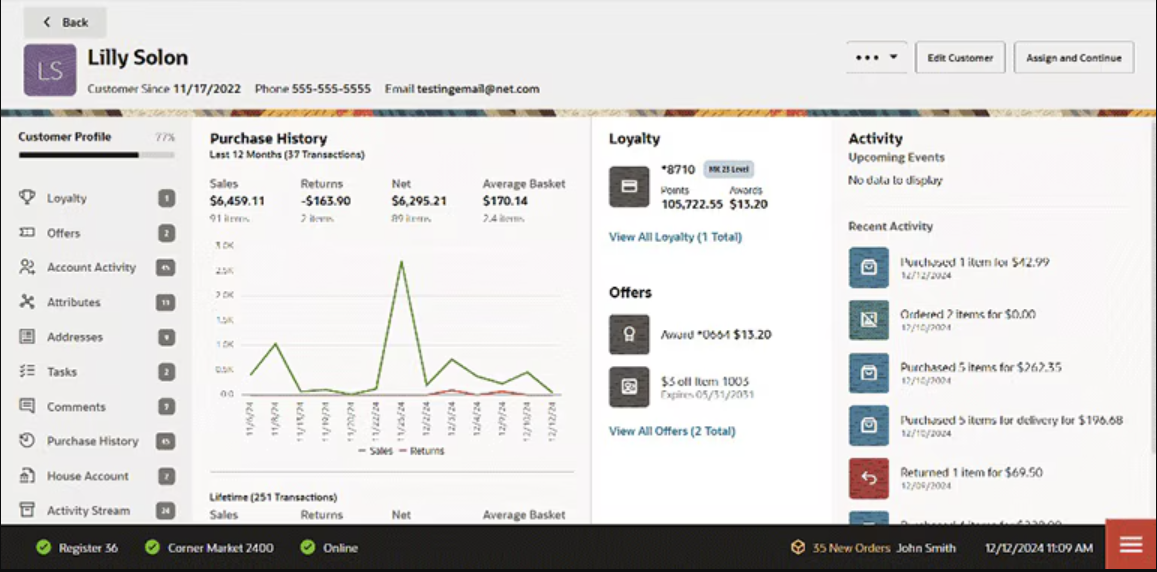This screenshot has height=572, width=1157.
Task: Open the View All Loyalty link
Action: [675, 237]
